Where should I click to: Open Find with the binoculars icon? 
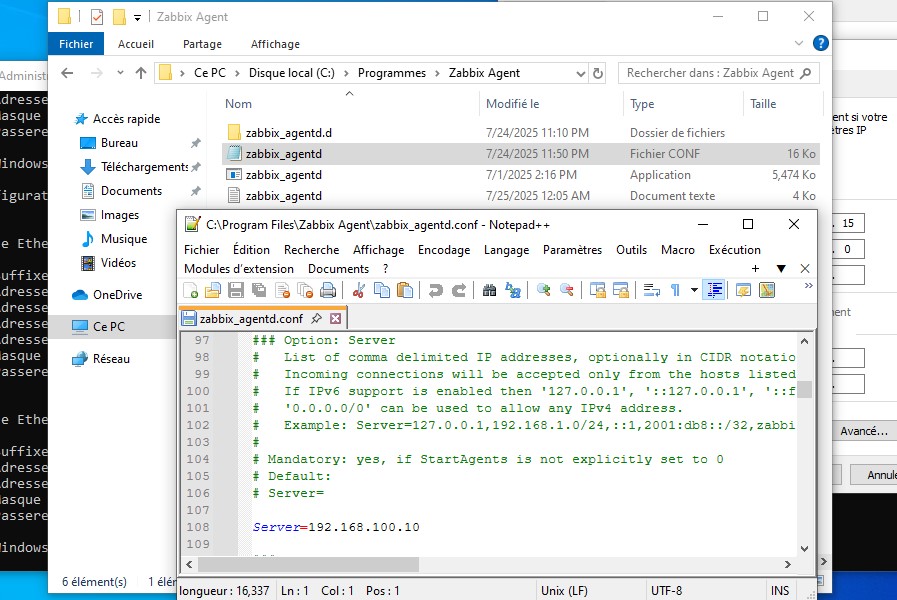489,290
